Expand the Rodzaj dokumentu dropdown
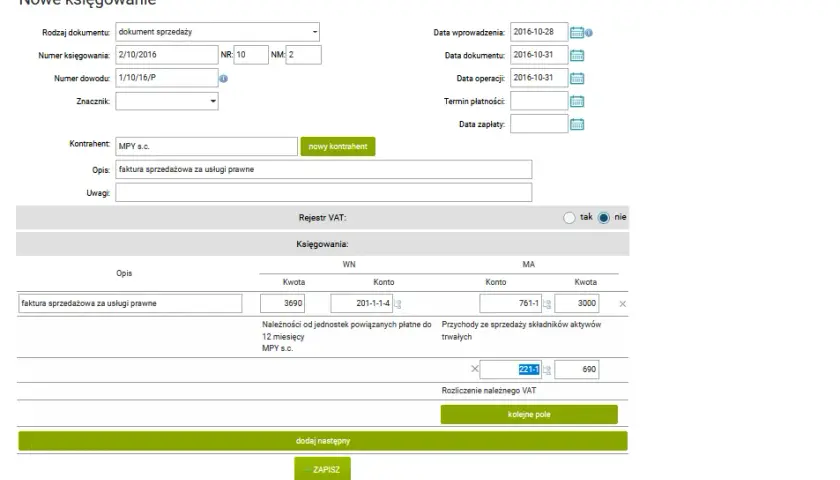 (218, 32)
